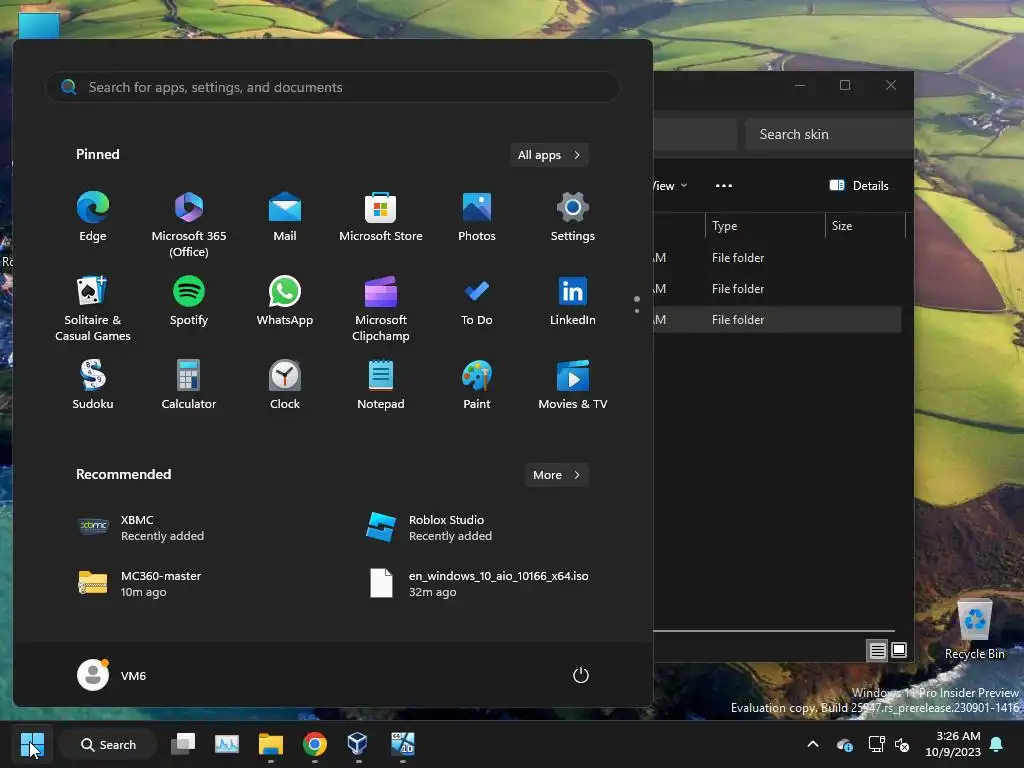Click the OneDrive cloud tray icon
The width and height of the screenshot is (1024, 768).
(844, 744)
